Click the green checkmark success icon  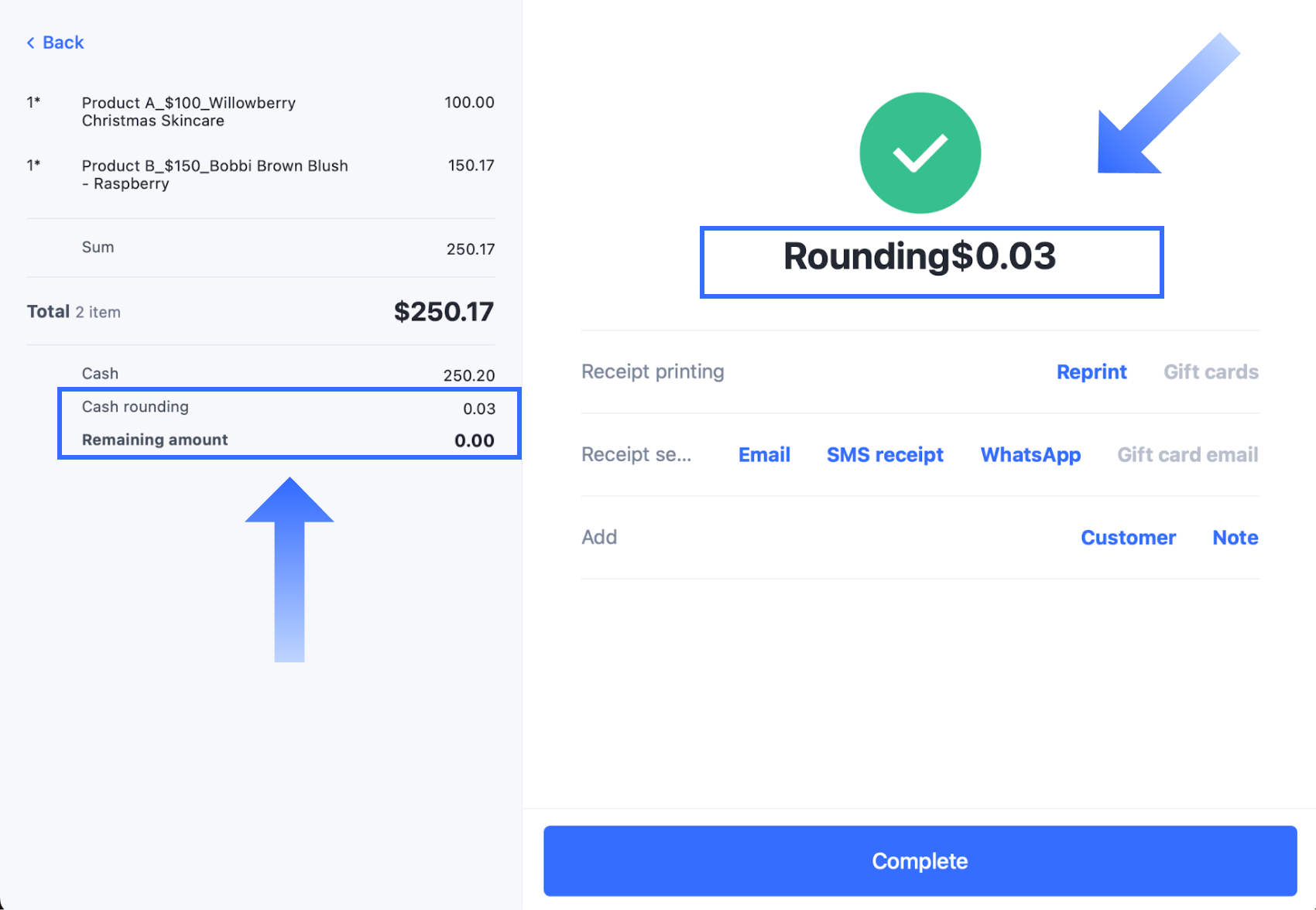(920, 153)
